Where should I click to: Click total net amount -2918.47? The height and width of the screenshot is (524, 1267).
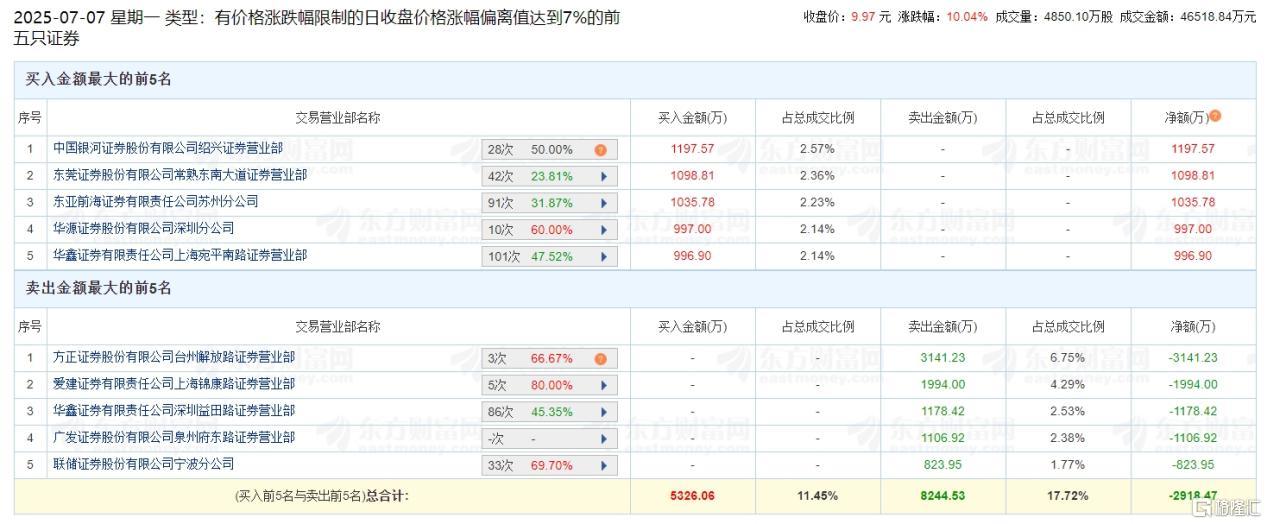coord(1192,495)
